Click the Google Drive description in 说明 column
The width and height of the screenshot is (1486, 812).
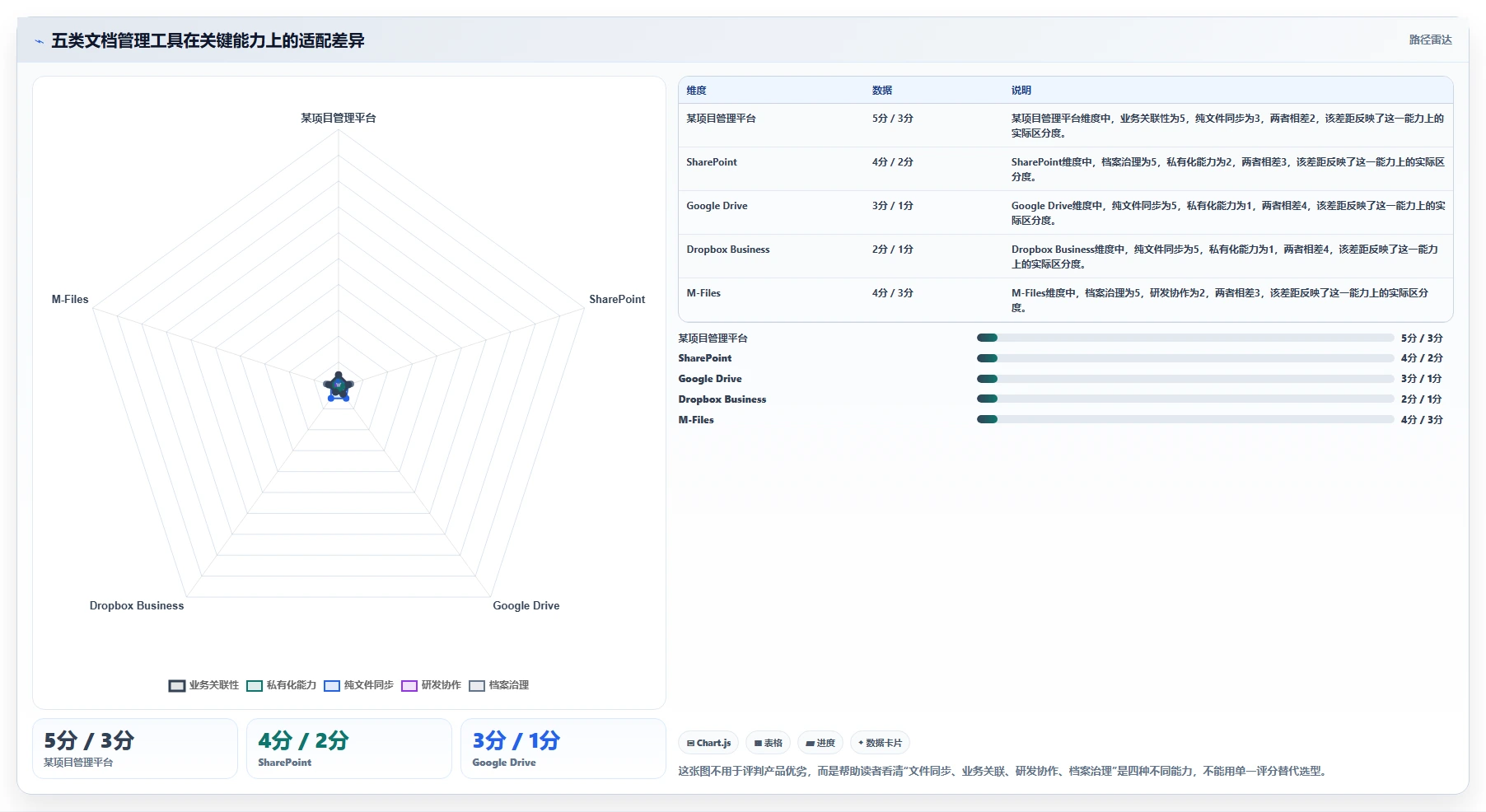(x=1228, y=213)
